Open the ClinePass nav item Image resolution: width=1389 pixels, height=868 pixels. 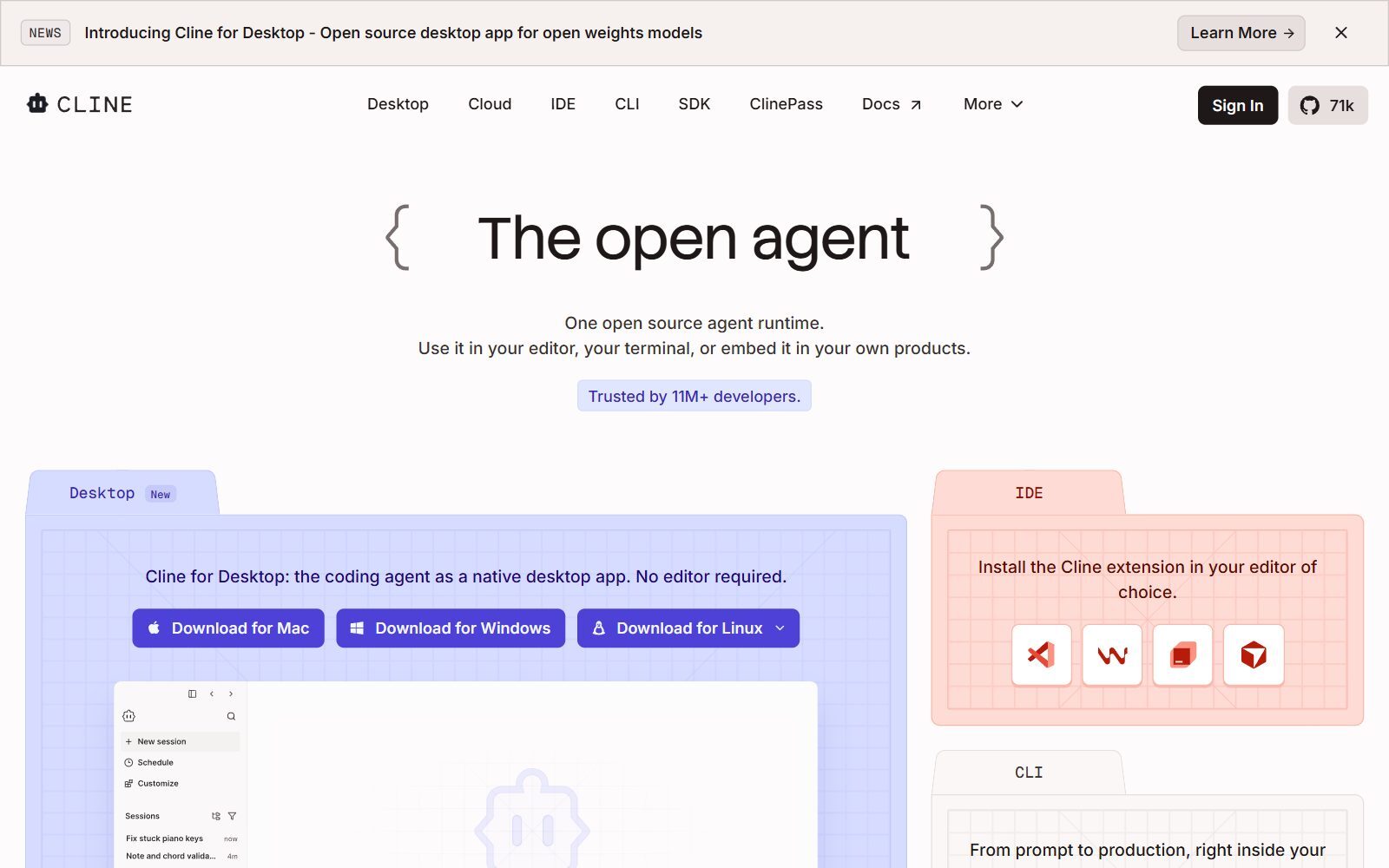point(786,104)
